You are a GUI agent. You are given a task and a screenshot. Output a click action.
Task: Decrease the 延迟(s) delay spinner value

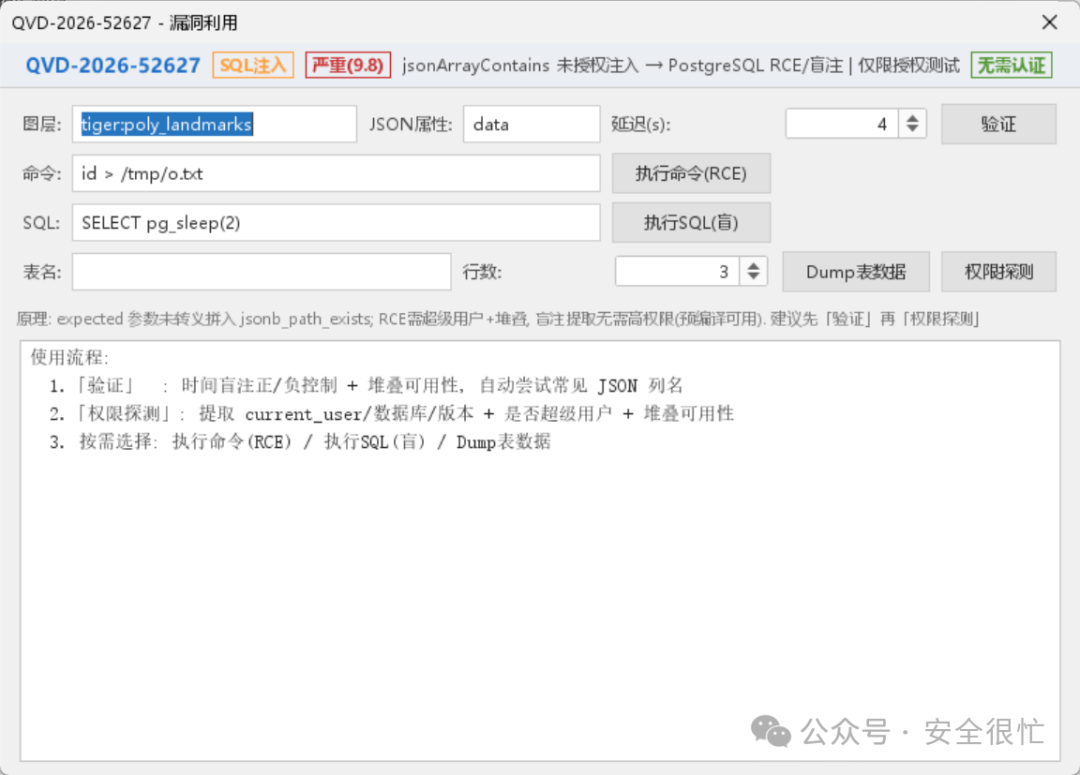(x=912, y=130)
